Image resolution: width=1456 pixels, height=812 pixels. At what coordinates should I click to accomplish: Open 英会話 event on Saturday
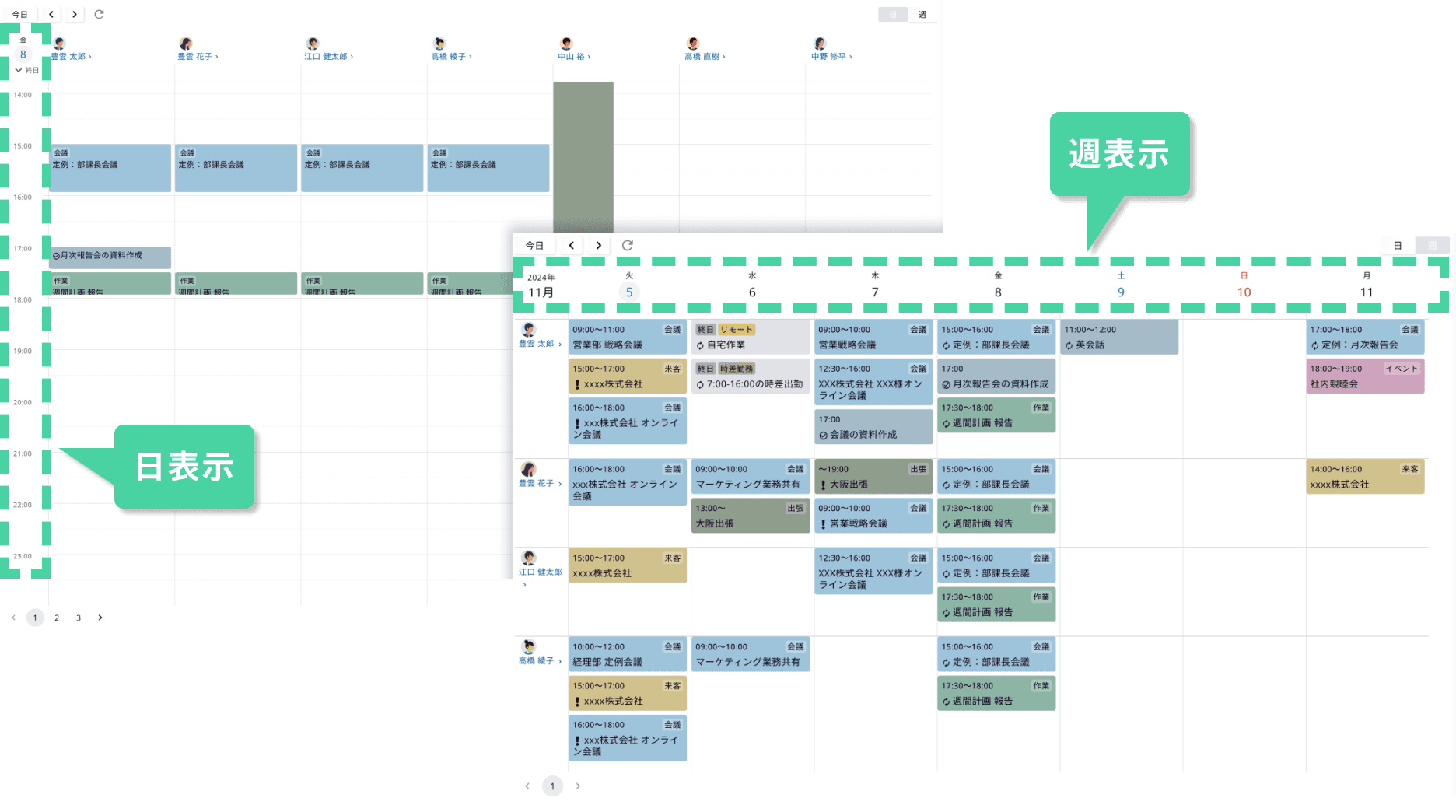pos(1119,337)
